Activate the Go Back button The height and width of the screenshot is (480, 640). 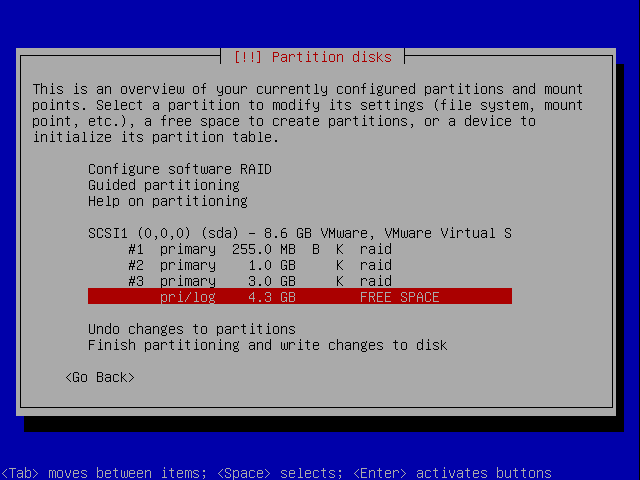(x=100, y=377)
